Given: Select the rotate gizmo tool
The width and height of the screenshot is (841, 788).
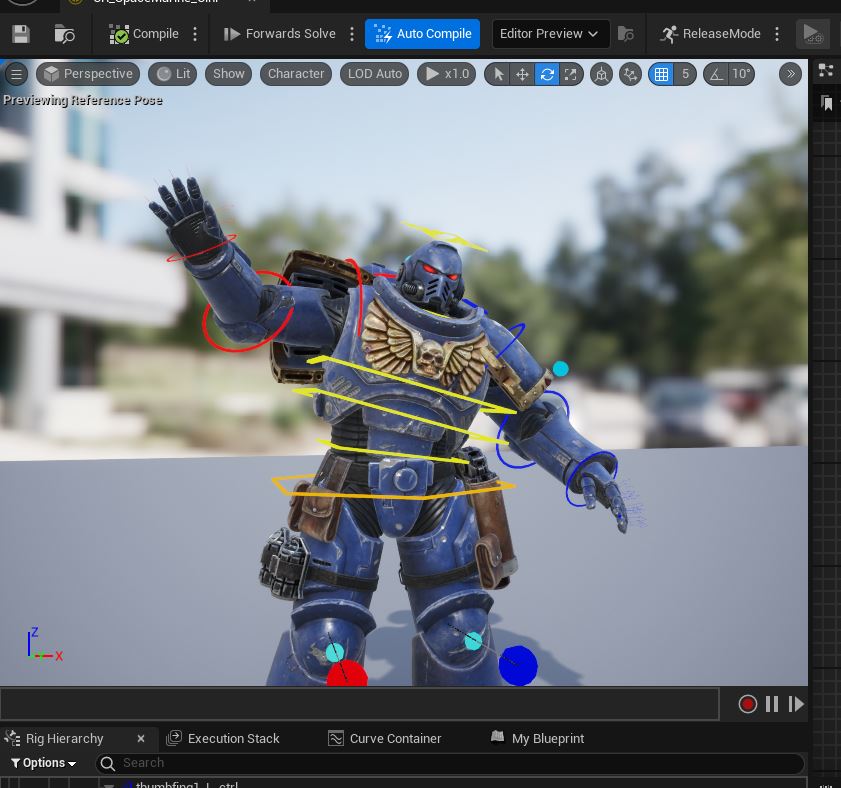Looking at the screenshot, I should (547, 74).
